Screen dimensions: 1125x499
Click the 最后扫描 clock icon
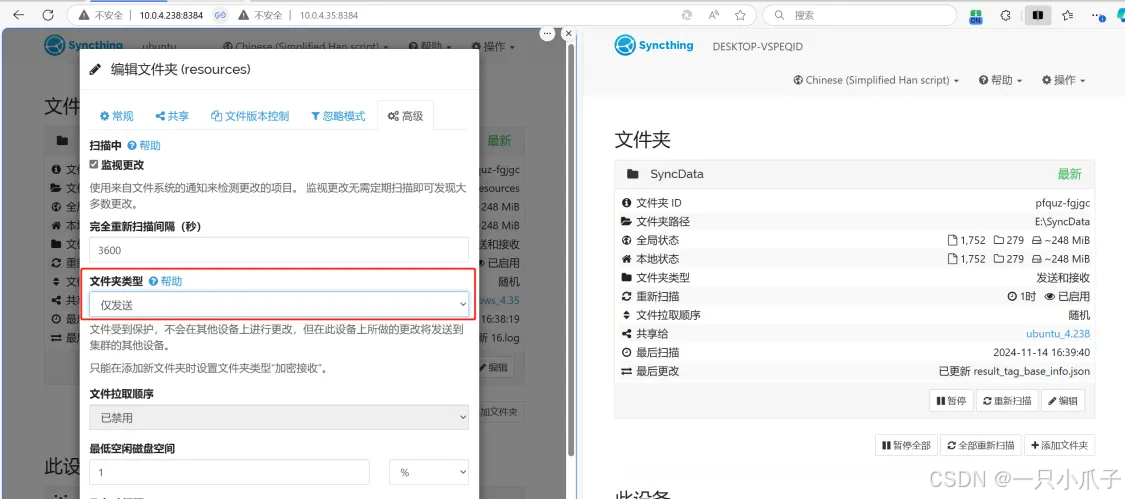(626, 353)
